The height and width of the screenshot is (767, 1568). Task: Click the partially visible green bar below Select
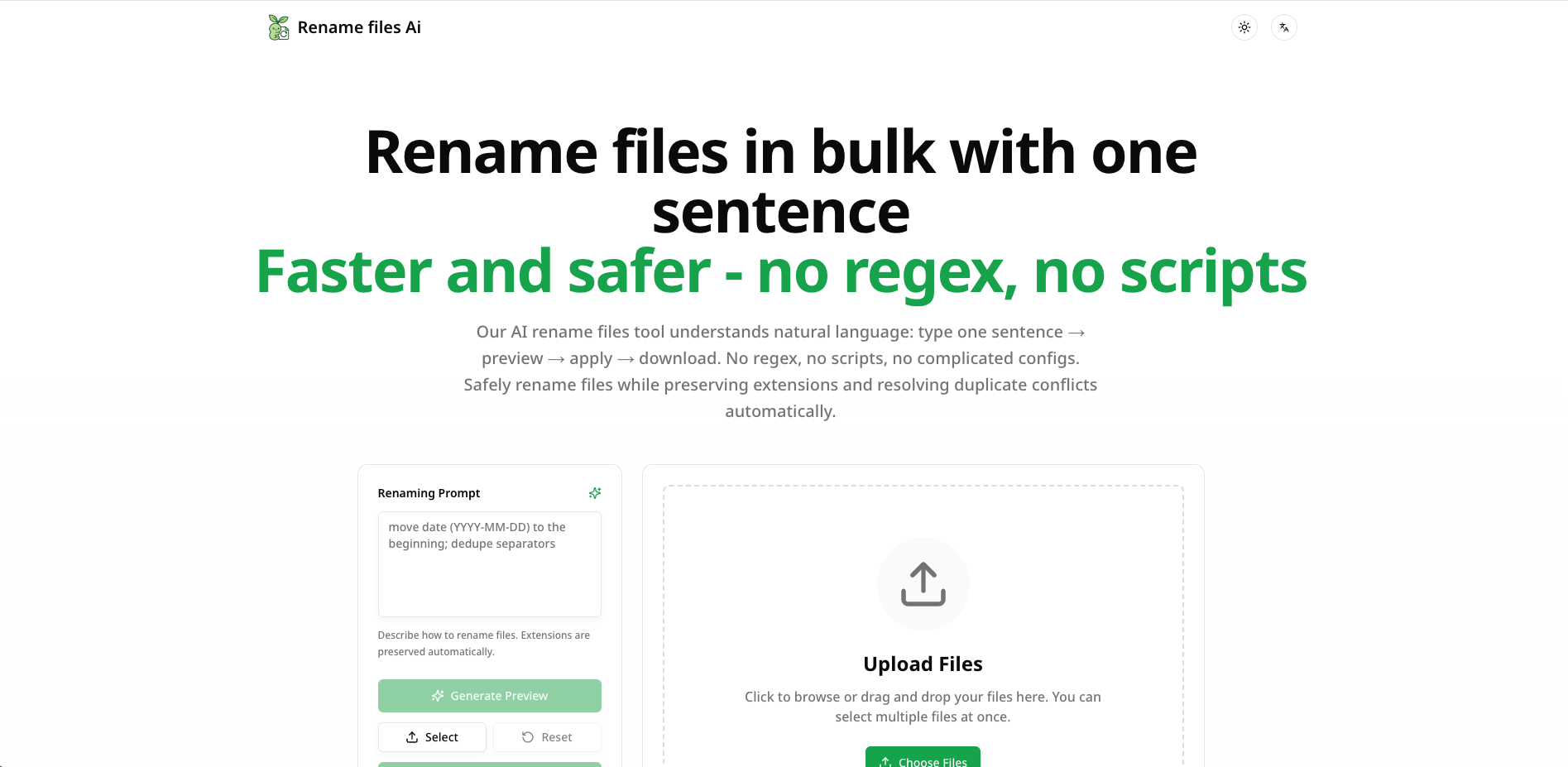click(489, 764)
